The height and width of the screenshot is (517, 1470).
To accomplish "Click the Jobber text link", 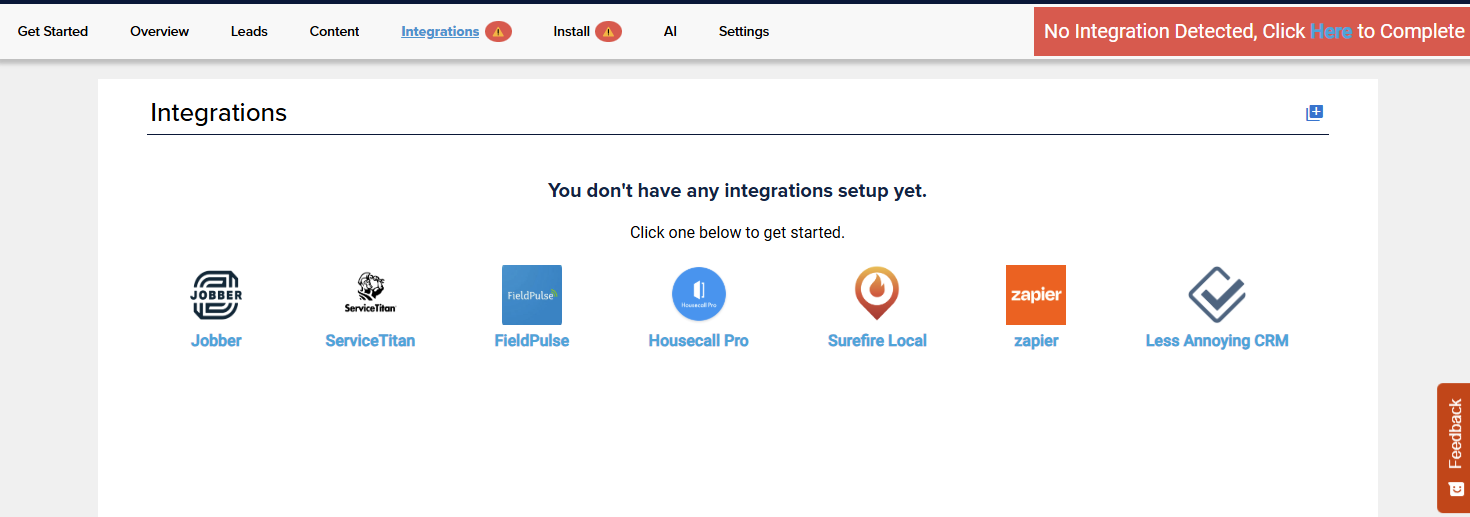I will [x=216, y=341].
